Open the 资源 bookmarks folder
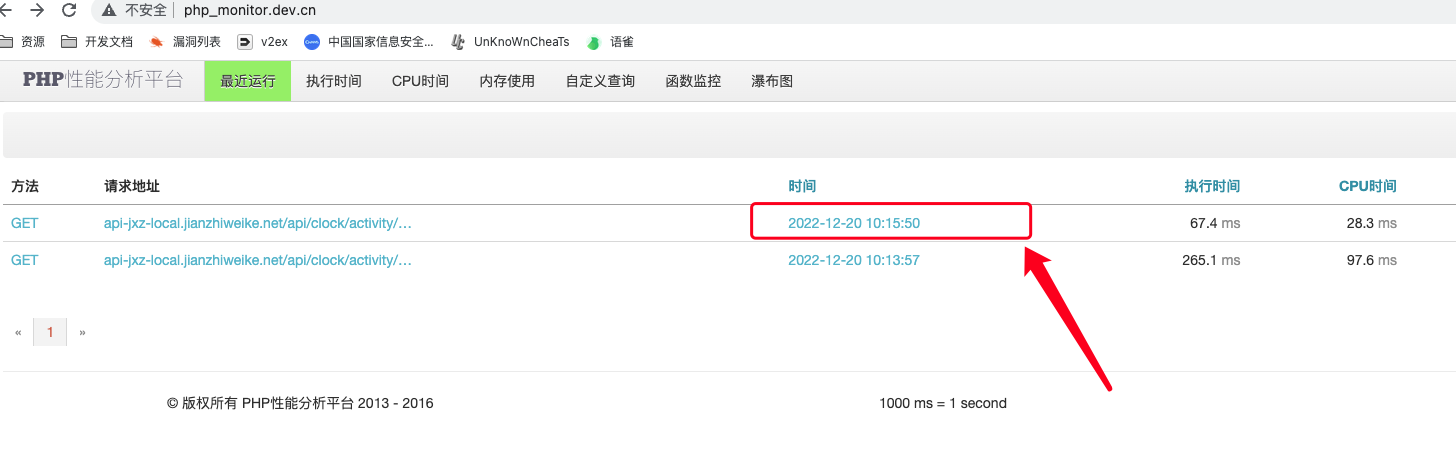Viewport: 1456px width, 473px height. [23, 42]
